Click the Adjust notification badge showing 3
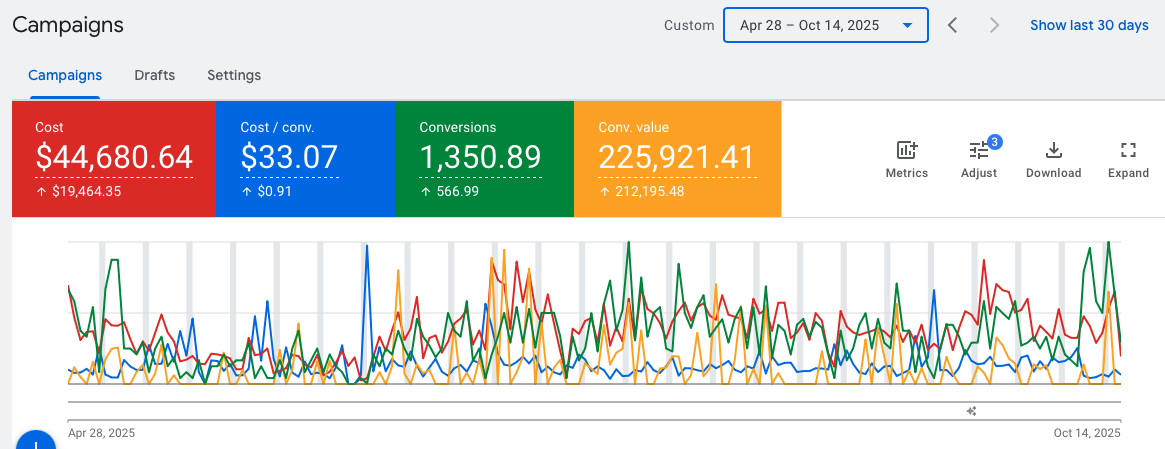The width and height of the screenshot is (1165, 449). 994,142
